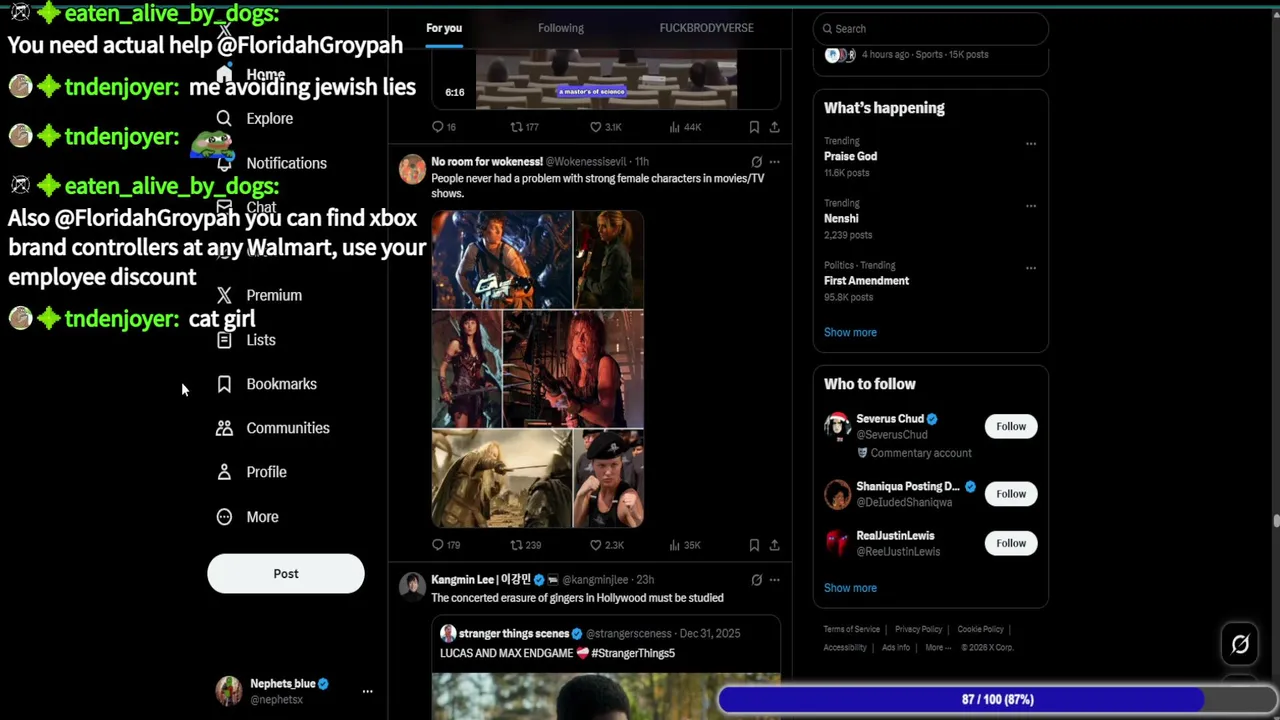This screenshot has width=1280, height=720.
Task: Focus the Search input field
Action: [931, 29]
